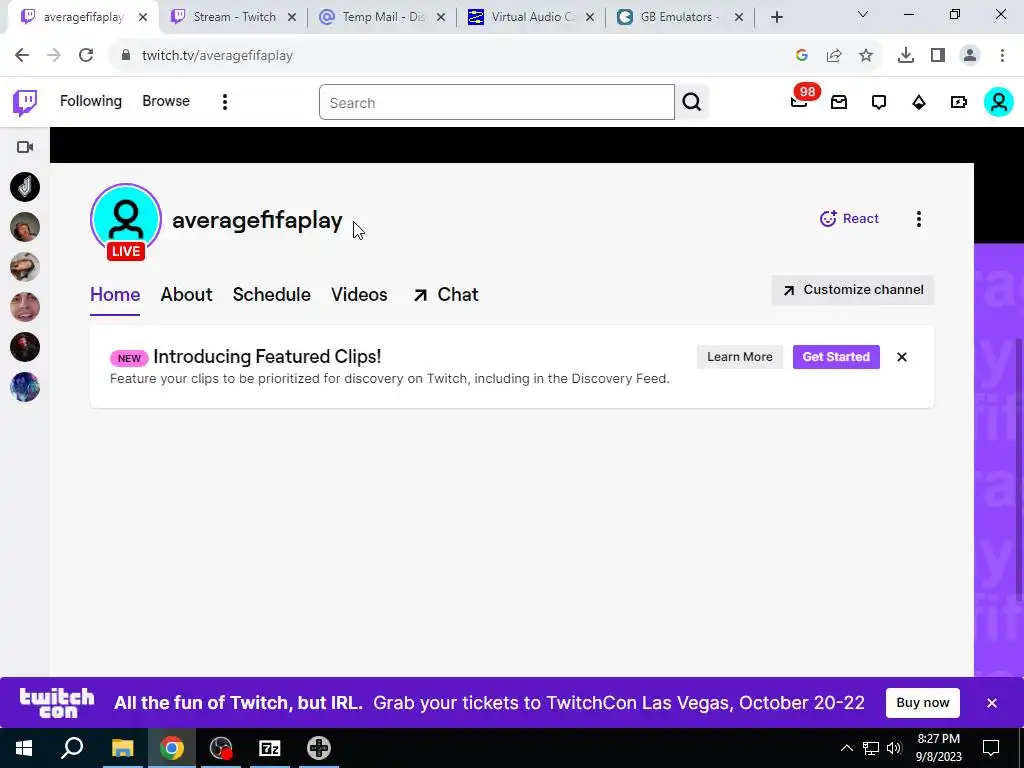1024x768 pixels.
Task: Close the averagefifaplay browser tab
Action: 143,18
